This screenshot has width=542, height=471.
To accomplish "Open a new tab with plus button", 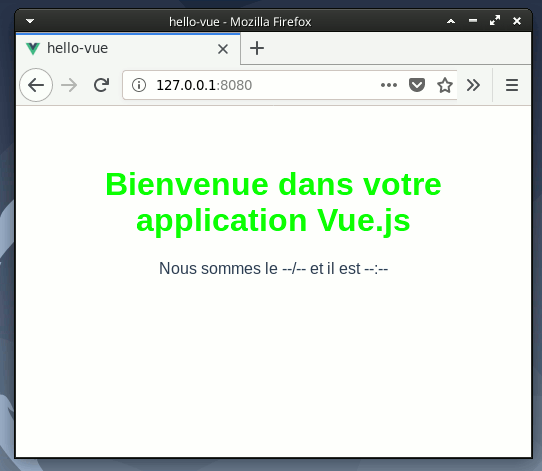I will click(x=257, y=48).
